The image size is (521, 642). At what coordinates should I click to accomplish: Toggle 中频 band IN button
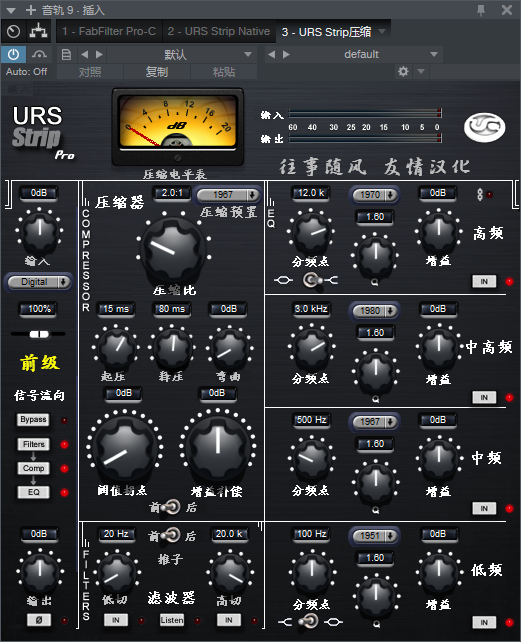click(x=484, y=509)
